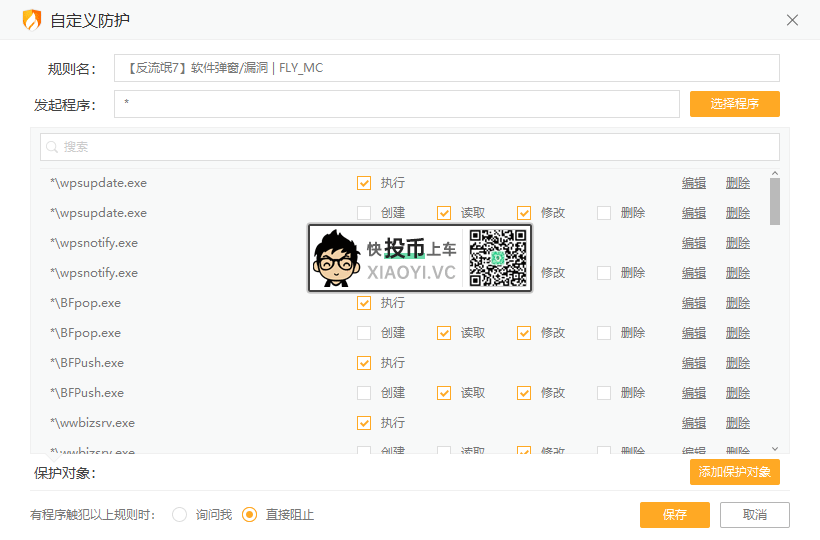The height and width of the screenshot is (540, 820).
Task: Click 删除 link on BFpop.exe 执行 row
Action: coord(738,303)
